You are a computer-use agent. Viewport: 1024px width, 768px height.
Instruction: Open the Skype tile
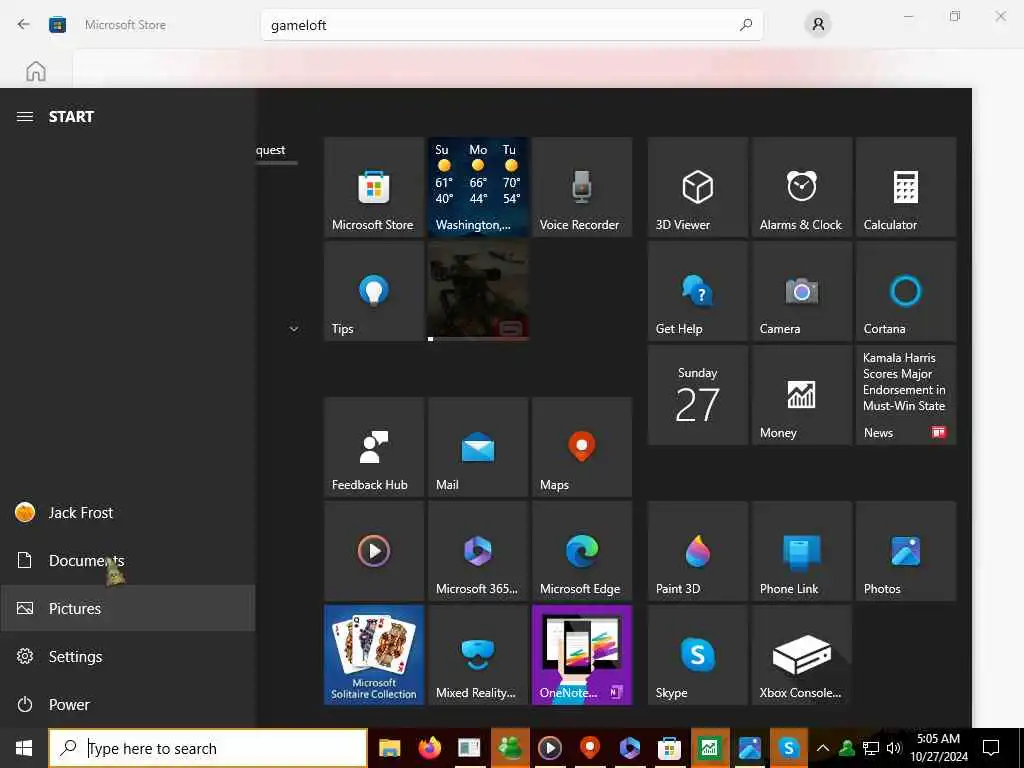pyautogui.click(x=697, y=655)
